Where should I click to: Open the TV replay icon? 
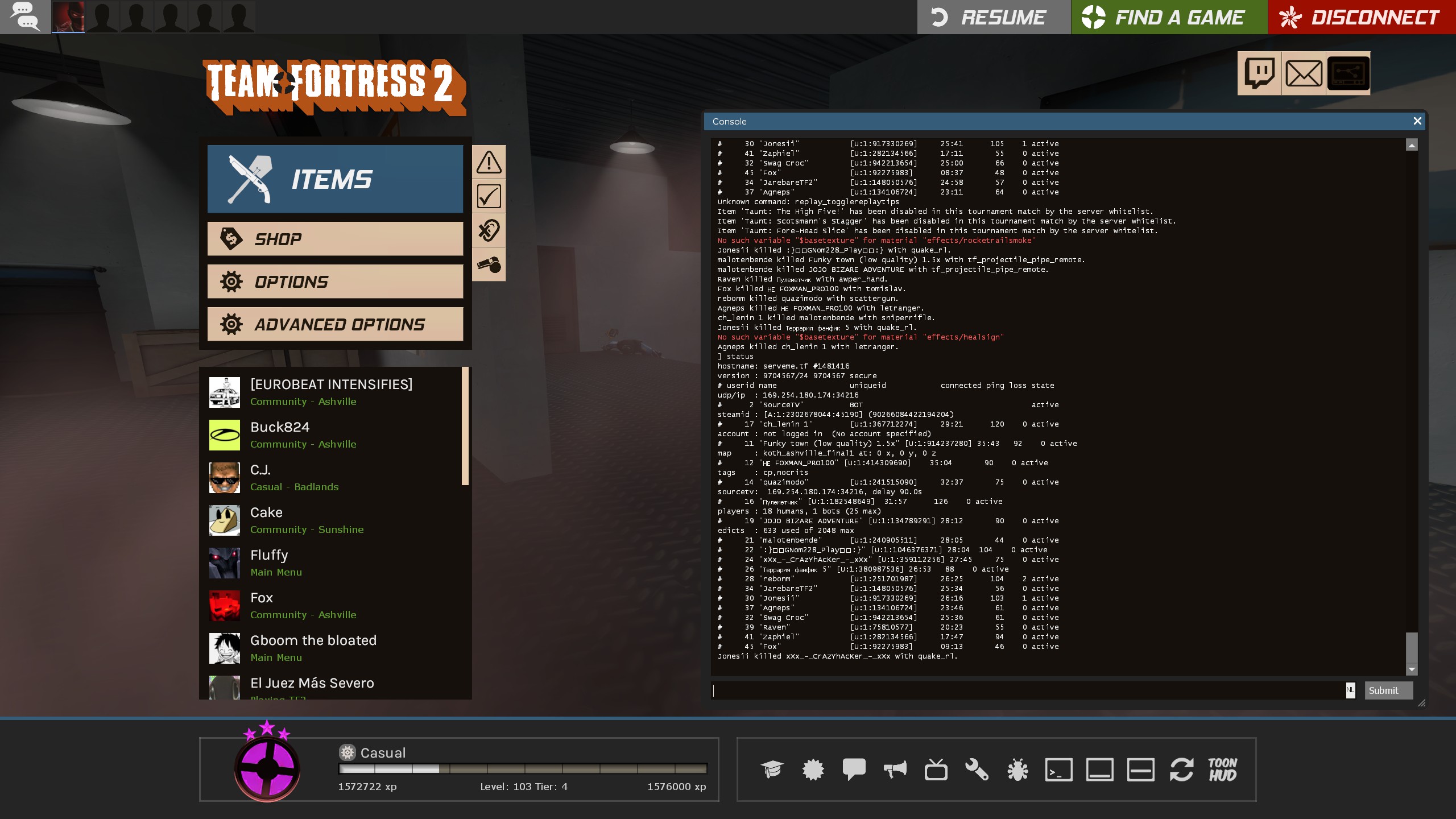pos(936,770)
